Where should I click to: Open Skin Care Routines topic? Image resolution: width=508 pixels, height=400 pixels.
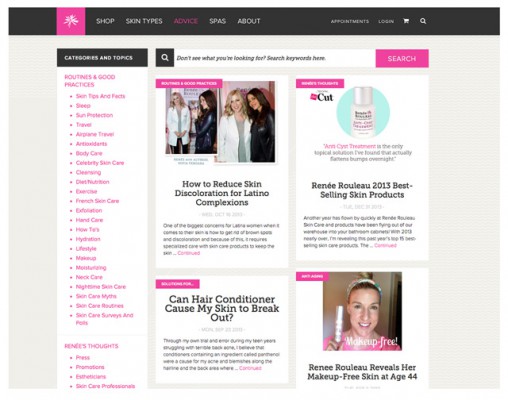[x=99, y=306]
